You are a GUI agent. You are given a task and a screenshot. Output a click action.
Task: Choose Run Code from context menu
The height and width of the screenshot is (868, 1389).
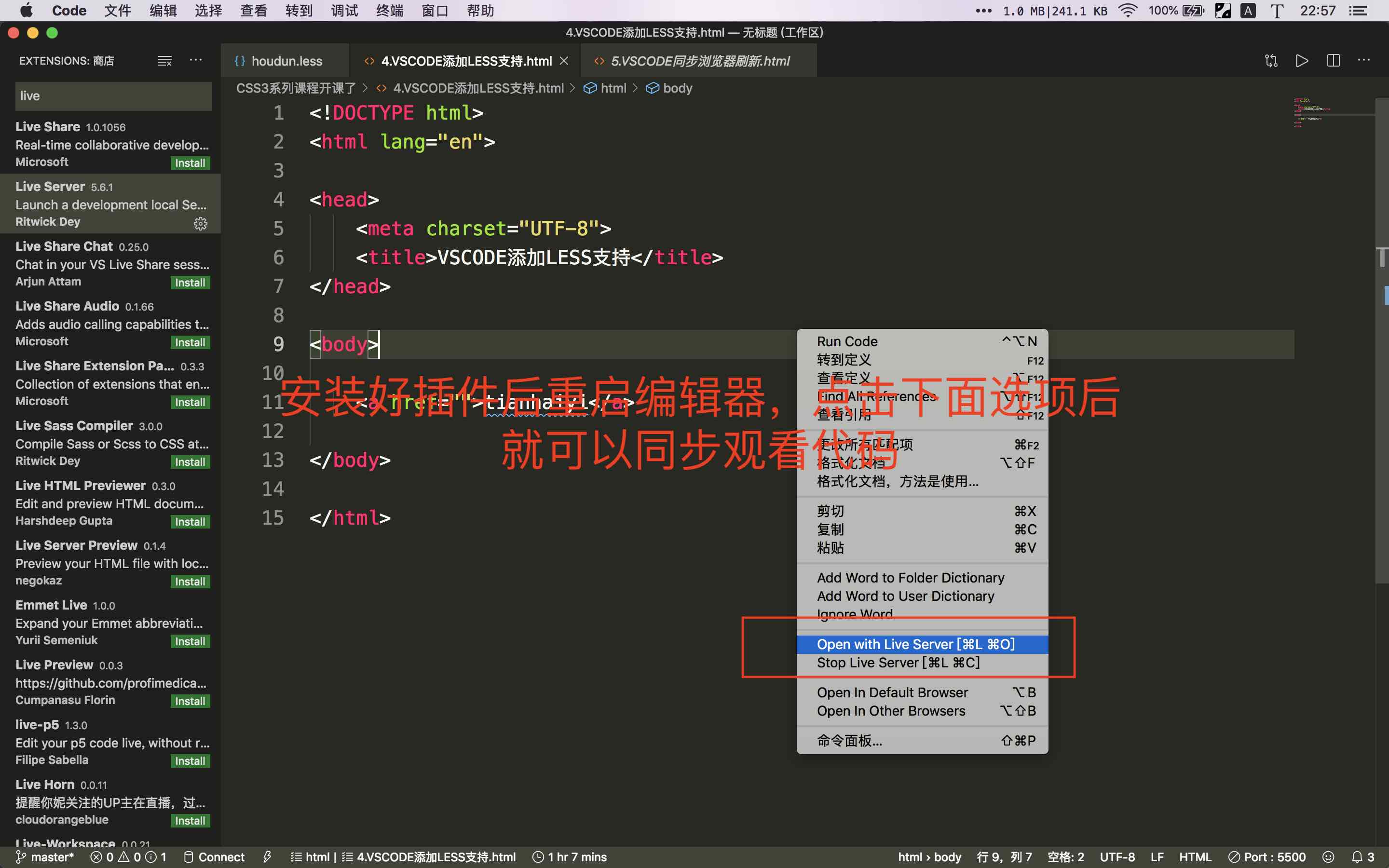922,341
